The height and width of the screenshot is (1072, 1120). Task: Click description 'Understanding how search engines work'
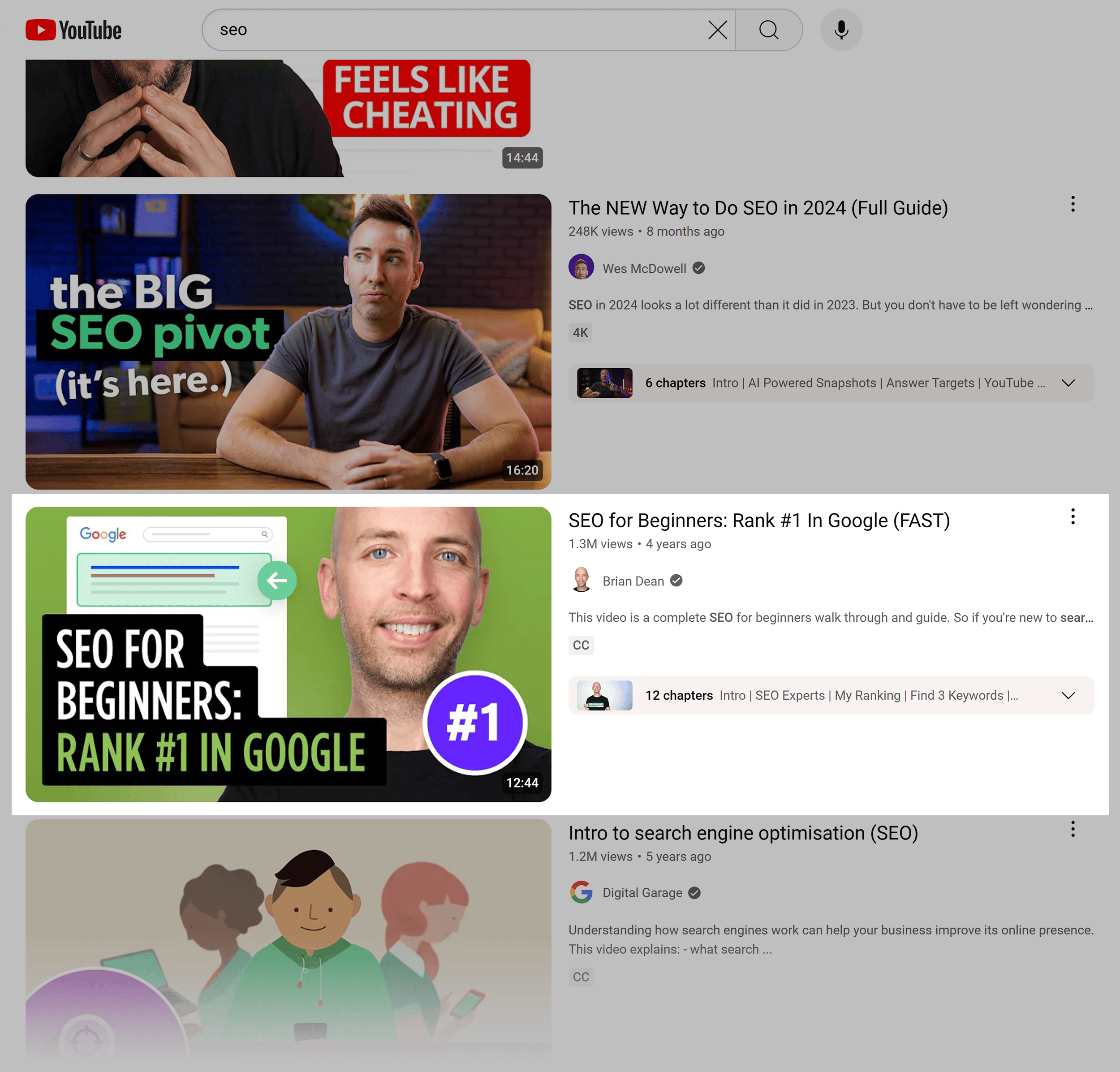(x=831, y=939)
